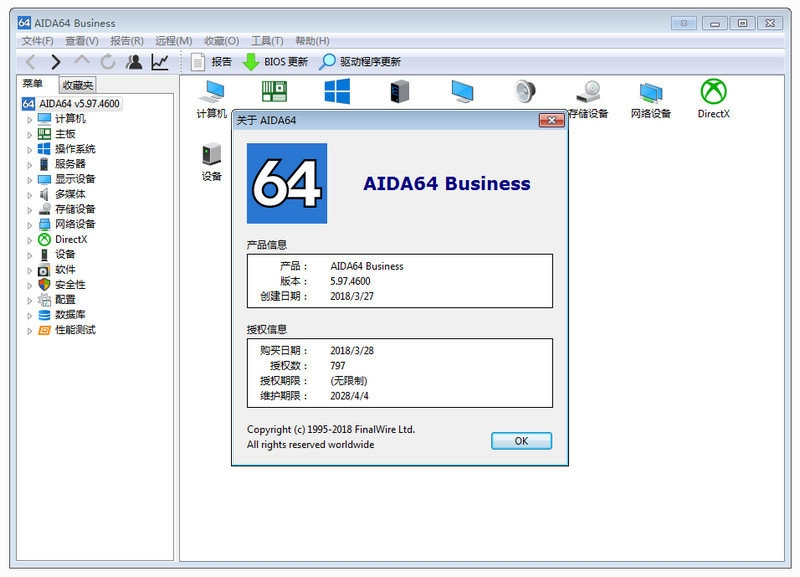Screen dimensions: 800x577
Task: Open user management toolbar icon
Action: pyautogui.click(x=135, y=62)
